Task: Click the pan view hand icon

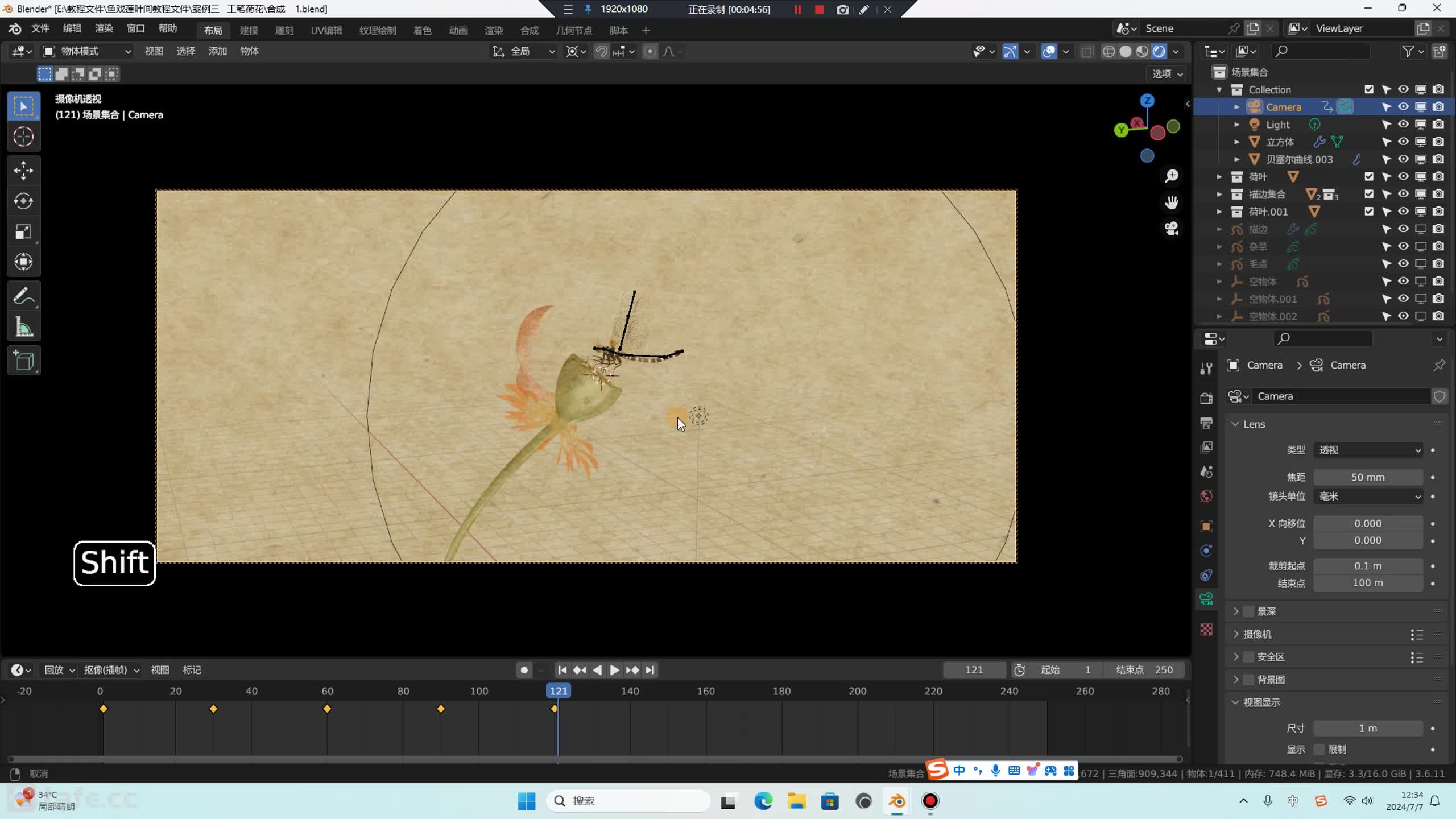Action: (x=1171, y=202)
